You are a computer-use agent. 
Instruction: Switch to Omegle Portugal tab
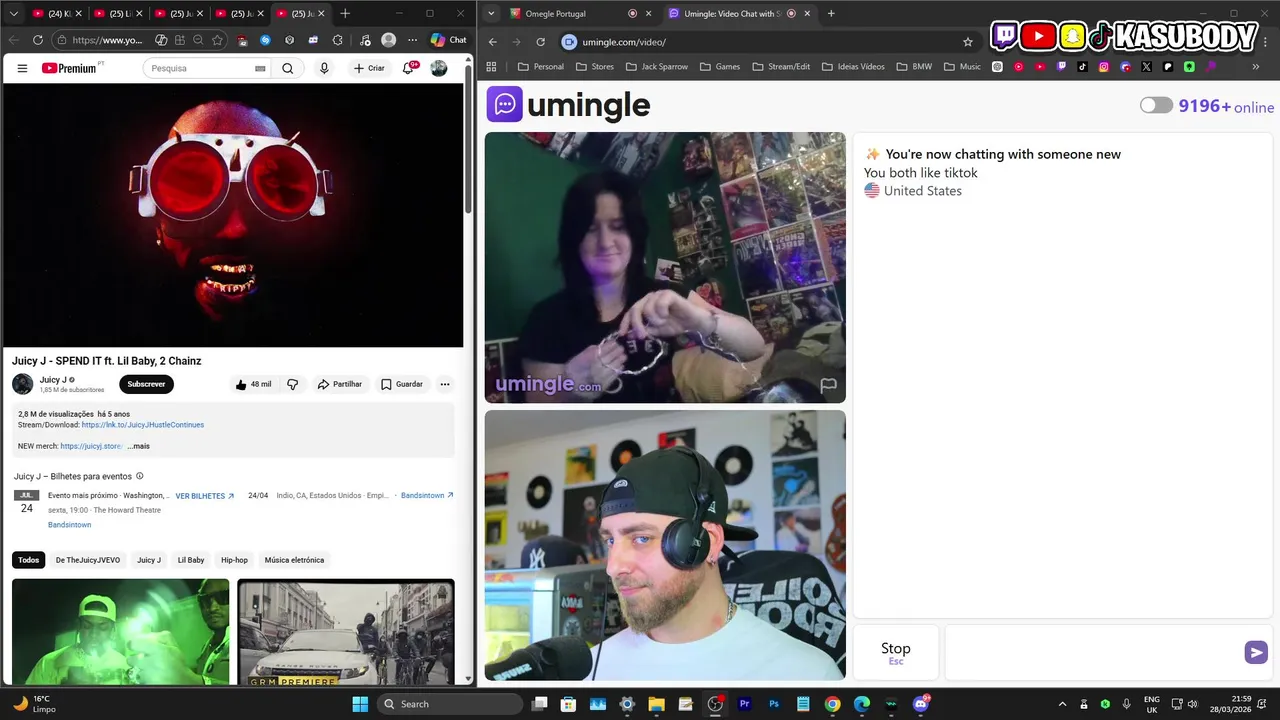pos(570,13)
